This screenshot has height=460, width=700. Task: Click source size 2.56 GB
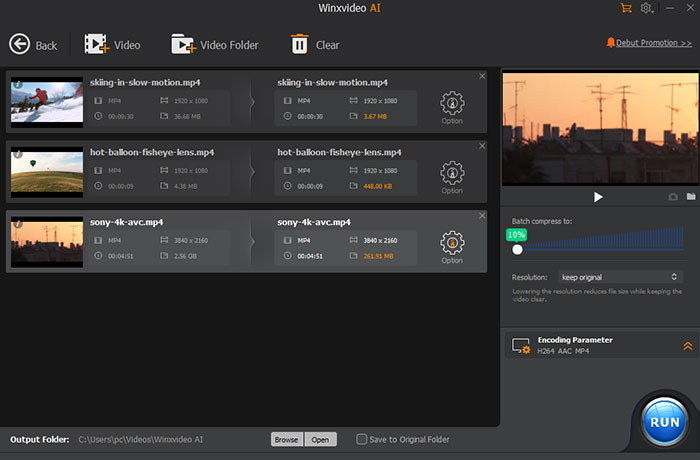tap(185, 256)
